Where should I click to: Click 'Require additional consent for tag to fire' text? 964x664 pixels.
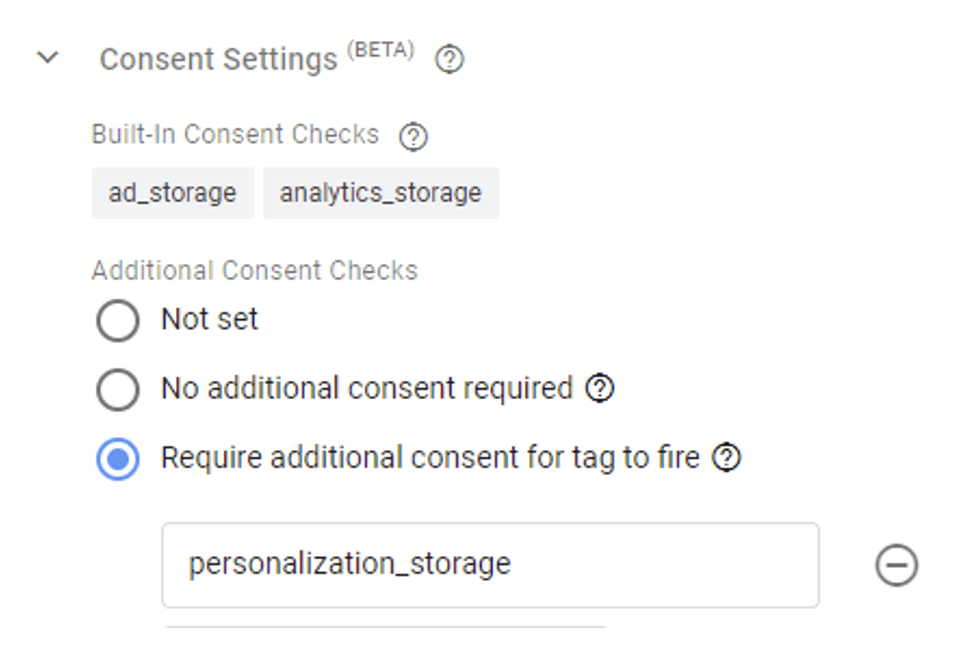point(430,458)
